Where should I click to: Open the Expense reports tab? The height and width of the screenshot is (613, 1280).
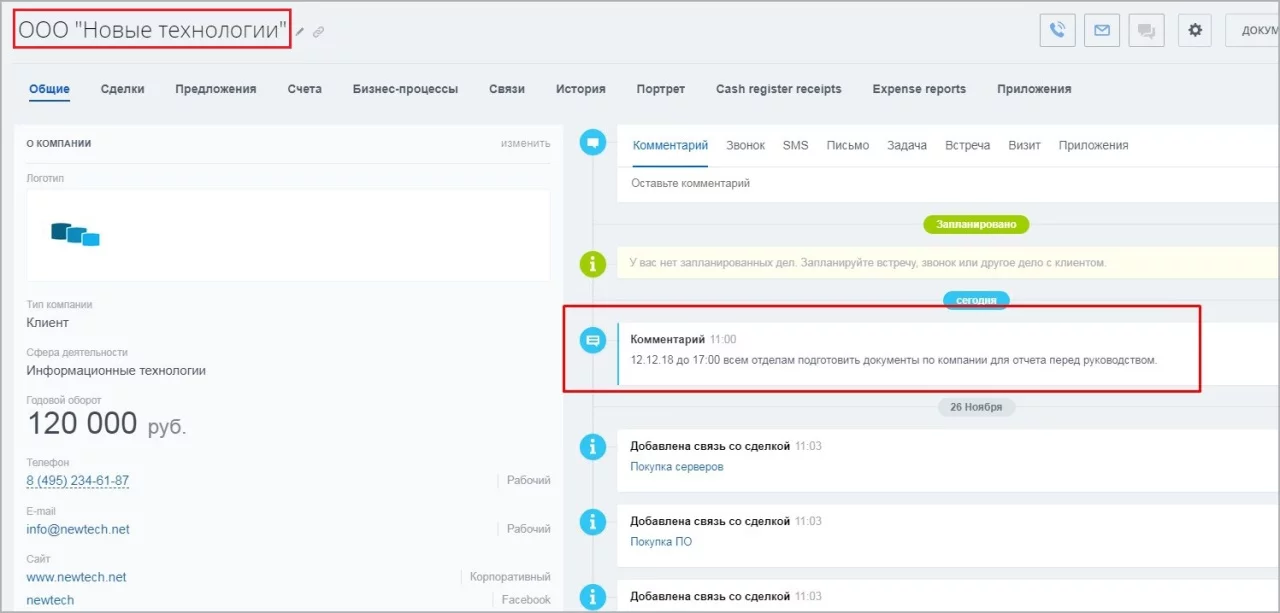[x=919, y=89]
